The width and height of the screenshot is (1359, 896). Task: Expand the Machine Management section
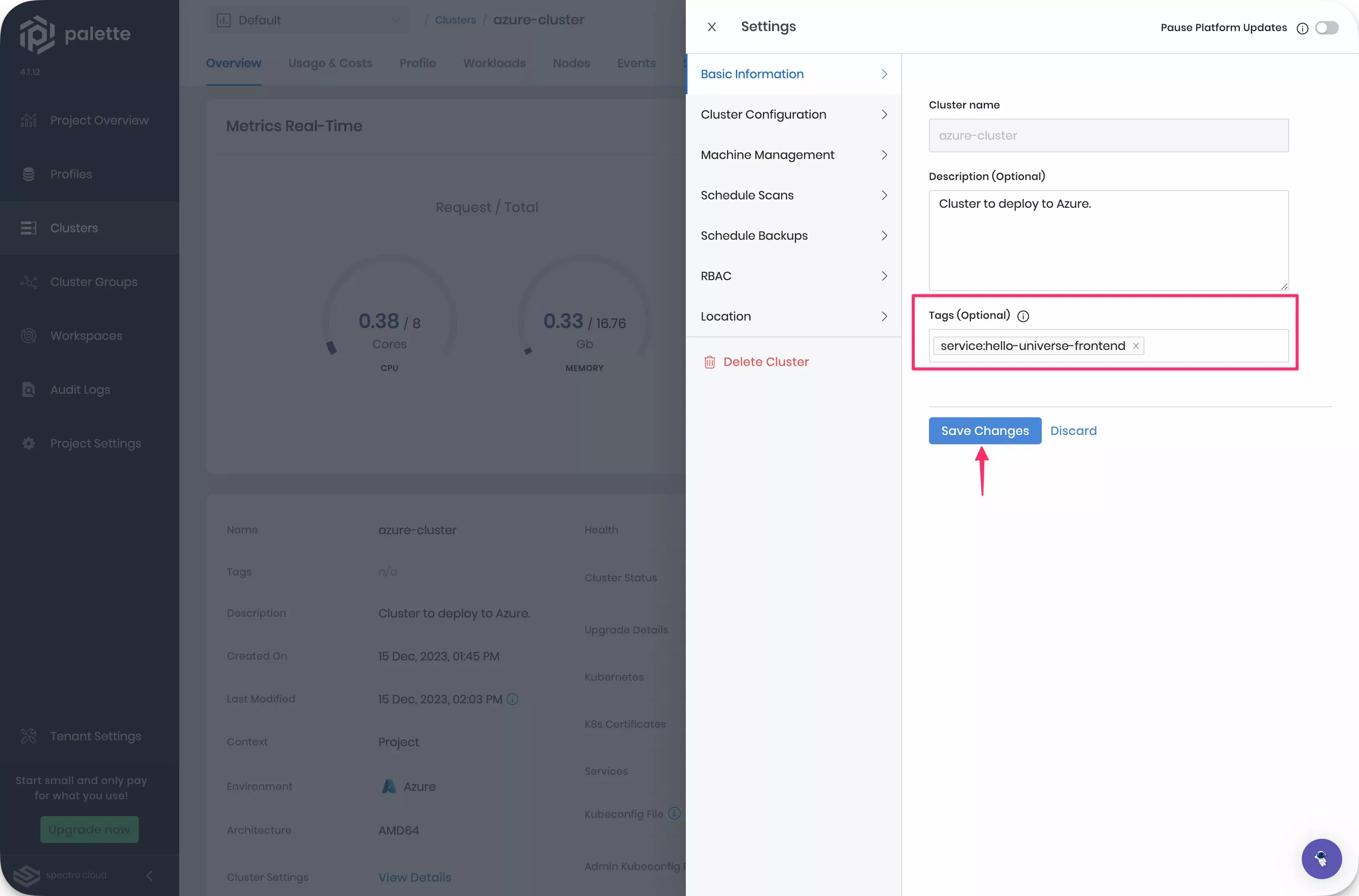(793, 155)
